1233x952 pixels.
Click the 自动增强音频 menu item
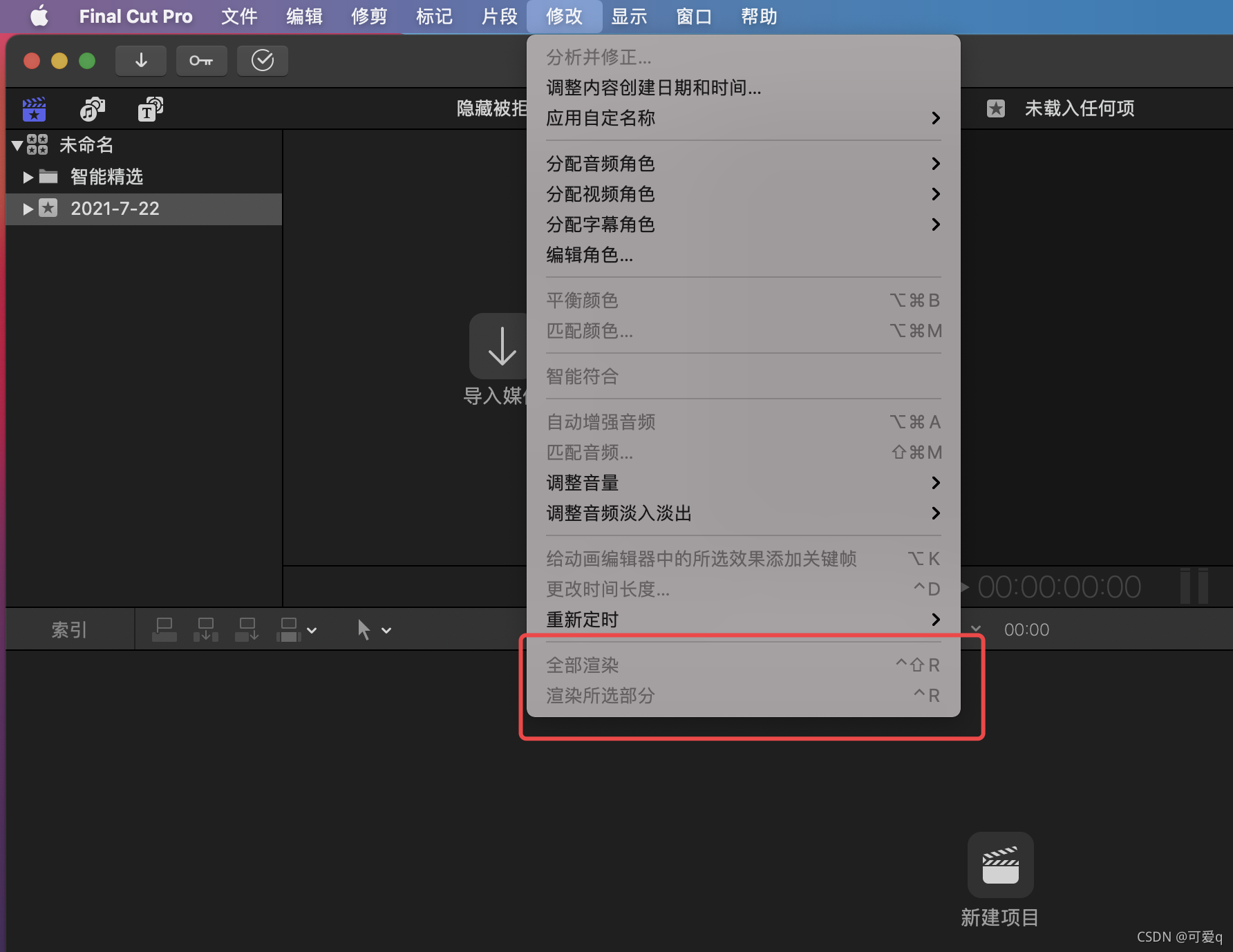[744, 422]
